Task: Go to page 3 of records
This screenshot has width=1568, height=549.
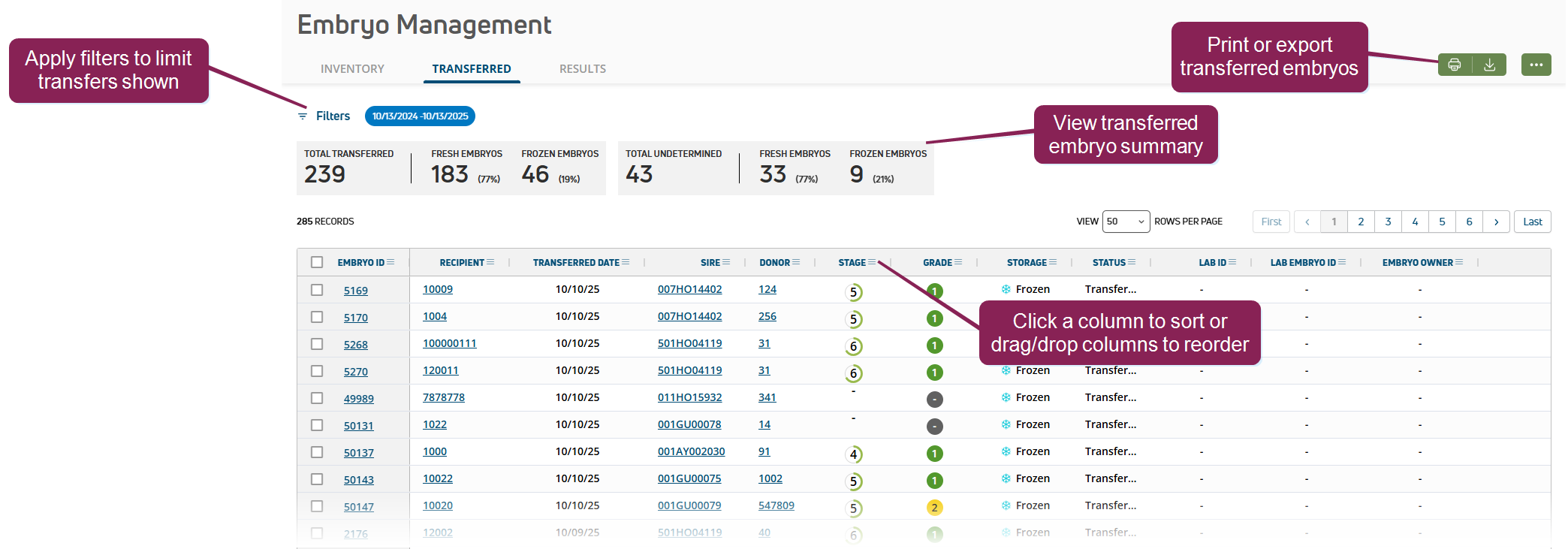Action: (x=1388, y=222)
